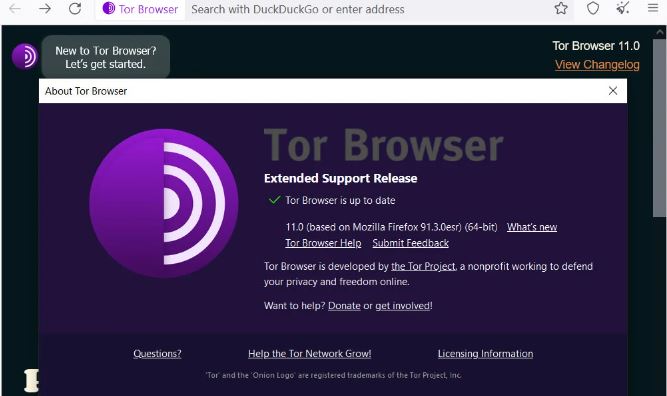Request a new identity with the broom icon
Screen dimensions: 667x396
coord(623,9)
